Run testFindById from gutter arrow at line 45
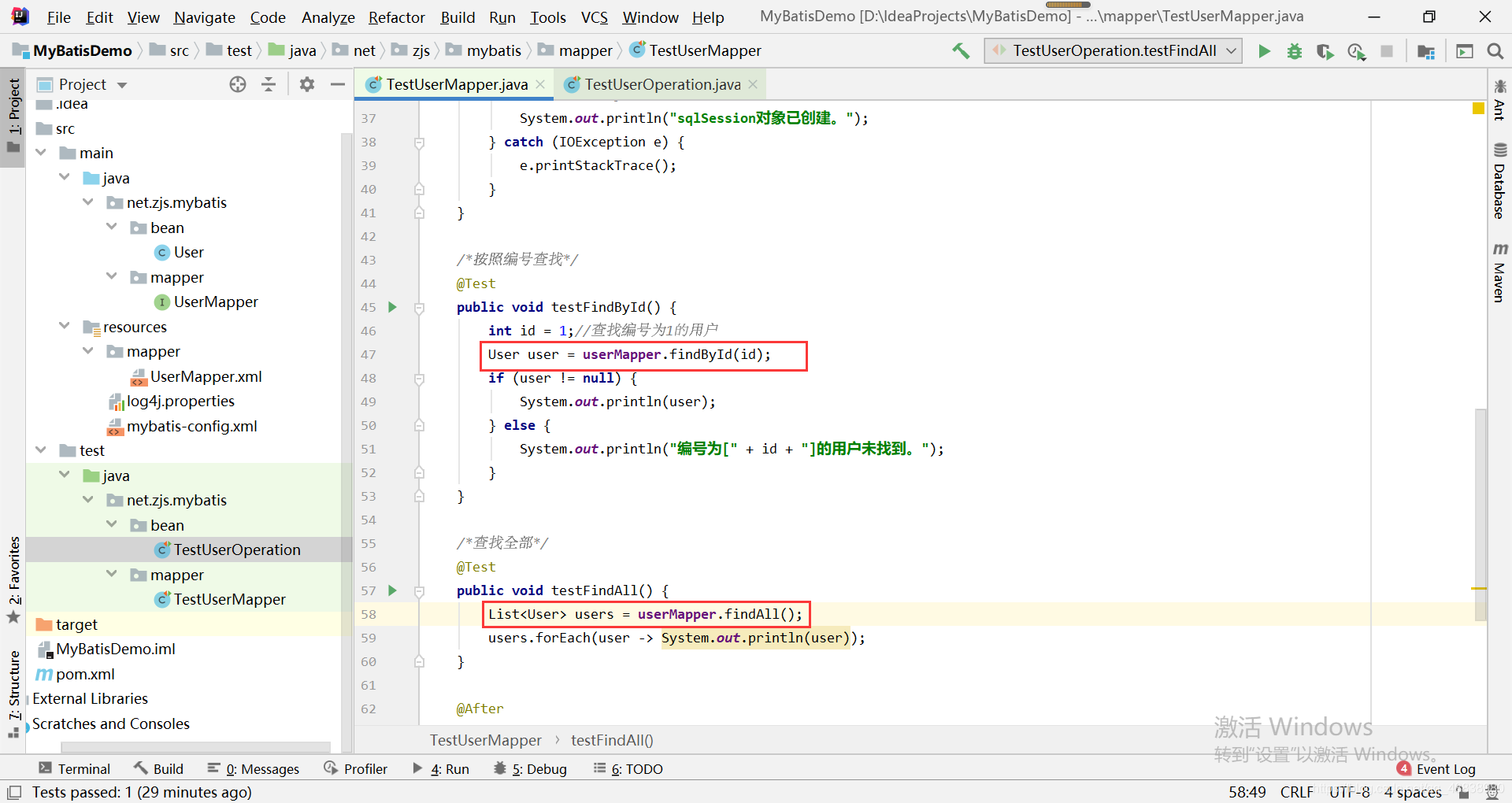The height and width of the screenshot is (803, 1512). click(392, 307)
